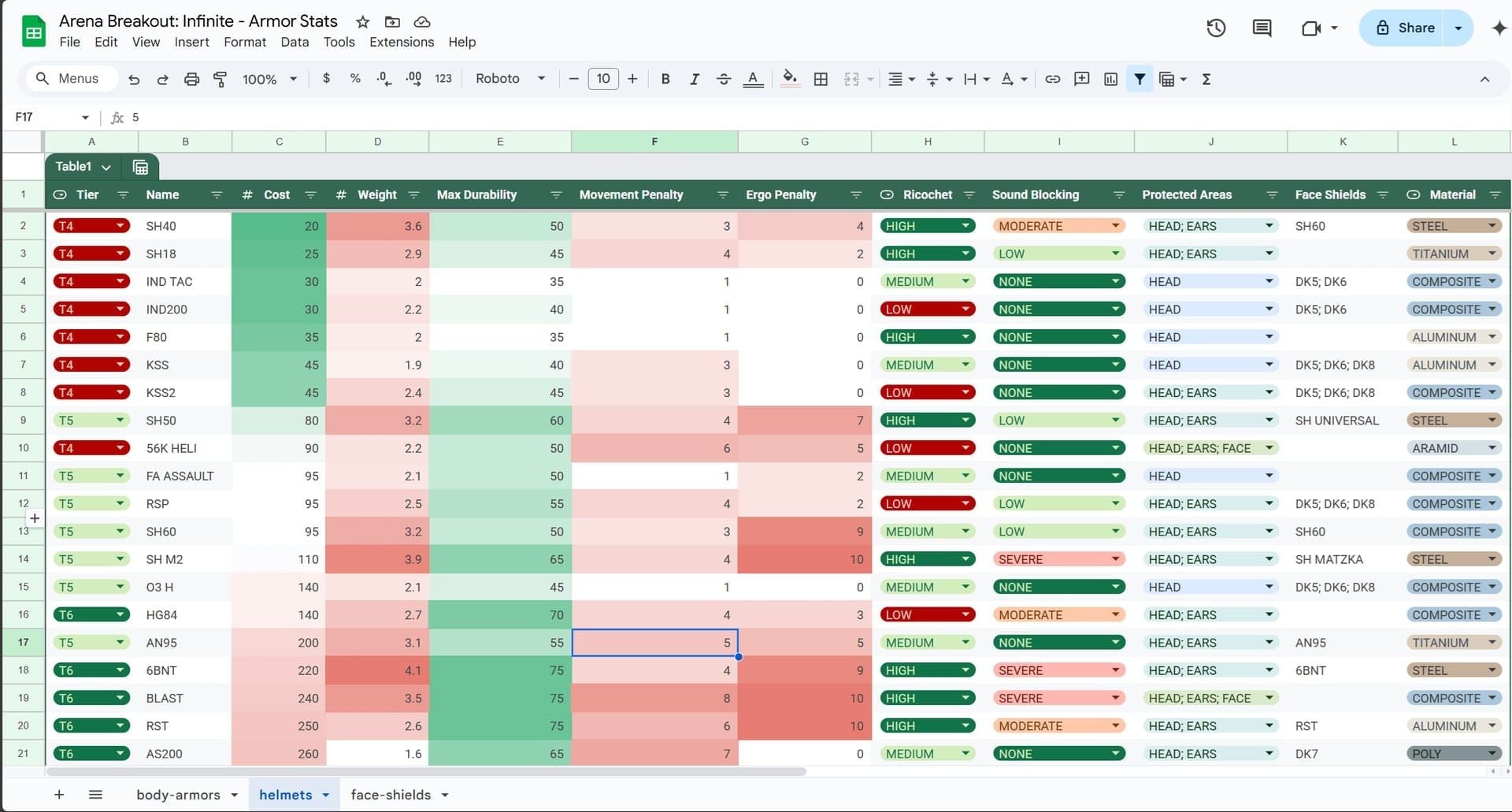Start a Meet video call

(1312, 28)
